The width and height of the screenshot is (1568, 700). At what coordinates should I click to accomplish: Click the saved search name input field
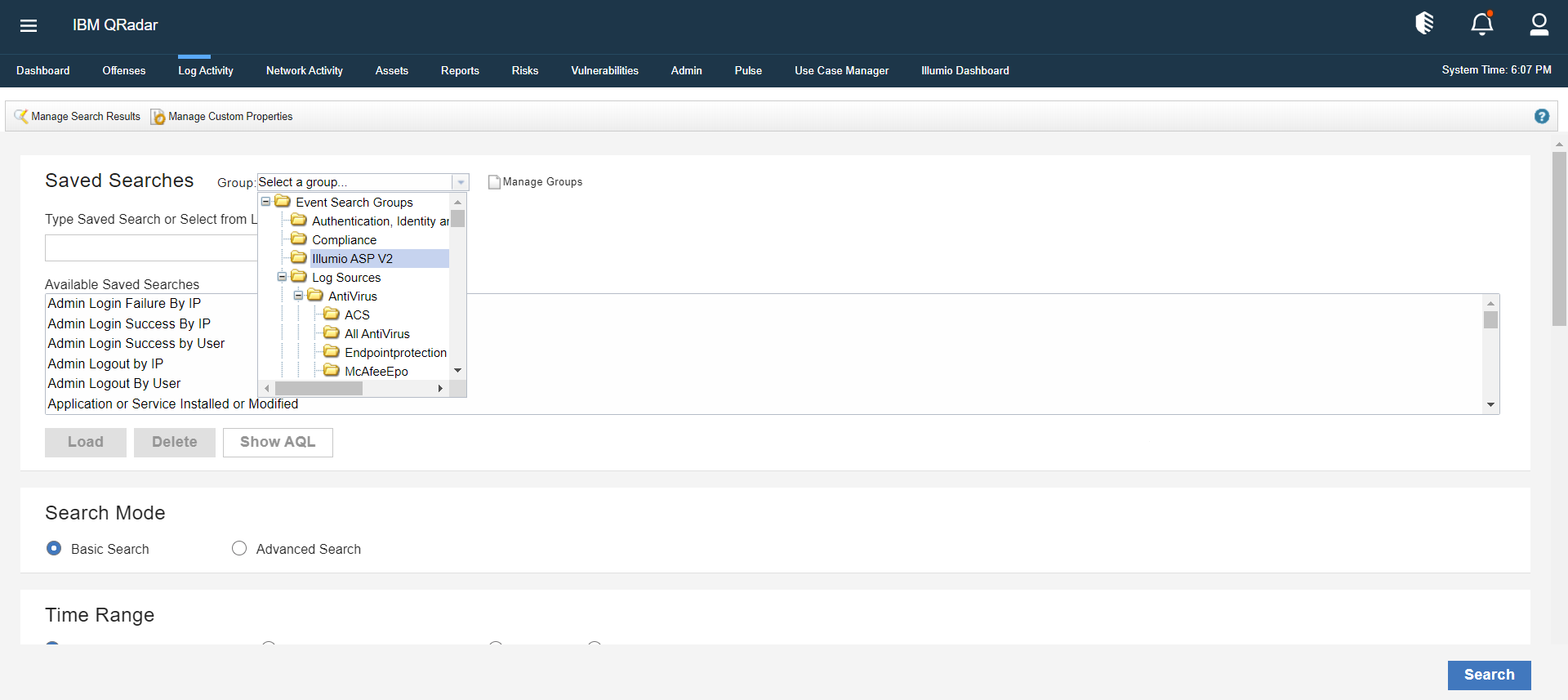[151, 247]
